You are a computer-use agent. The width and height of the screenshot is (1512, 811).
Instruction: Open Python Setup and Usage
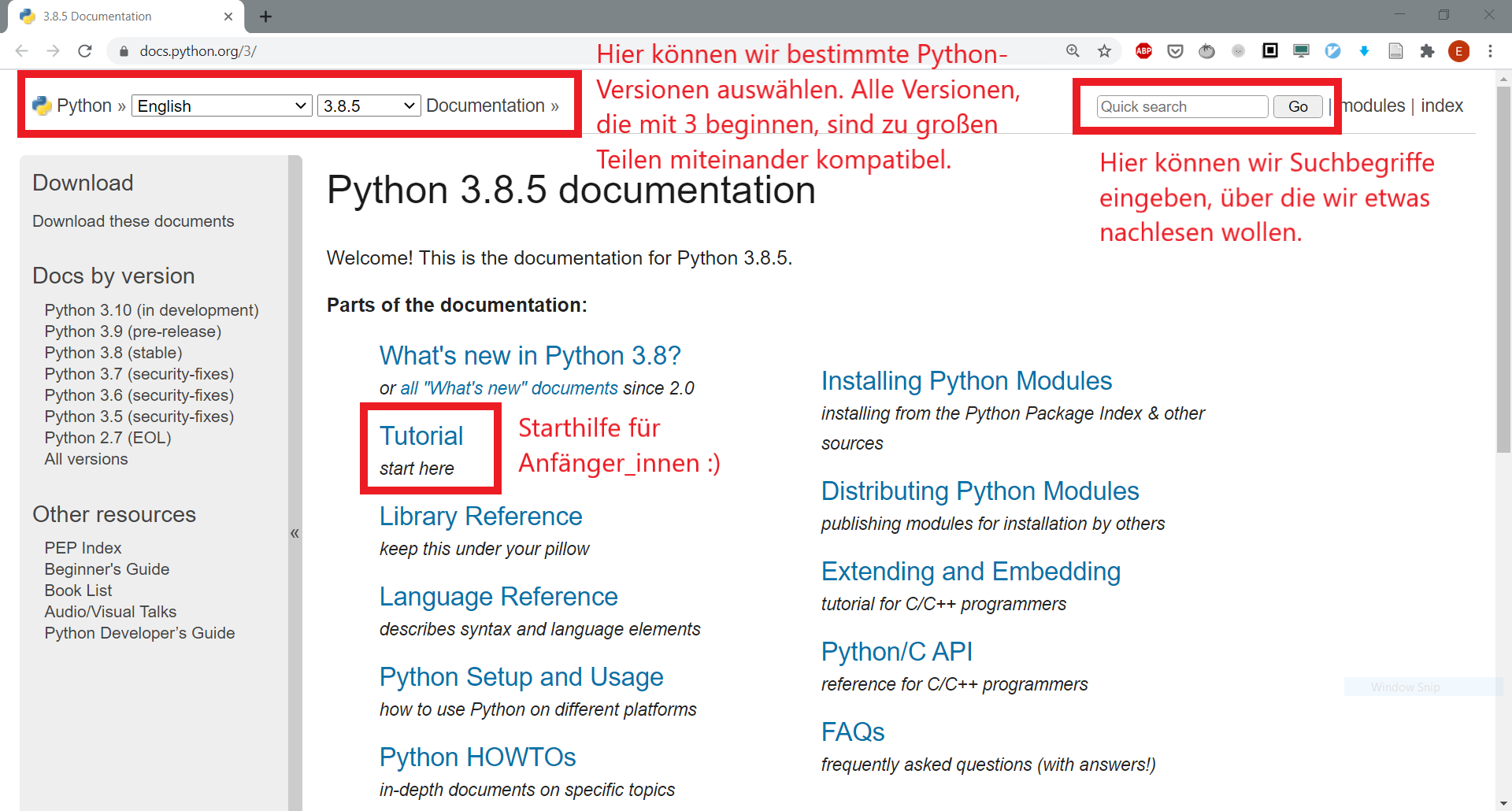click(x=521, y=677)
